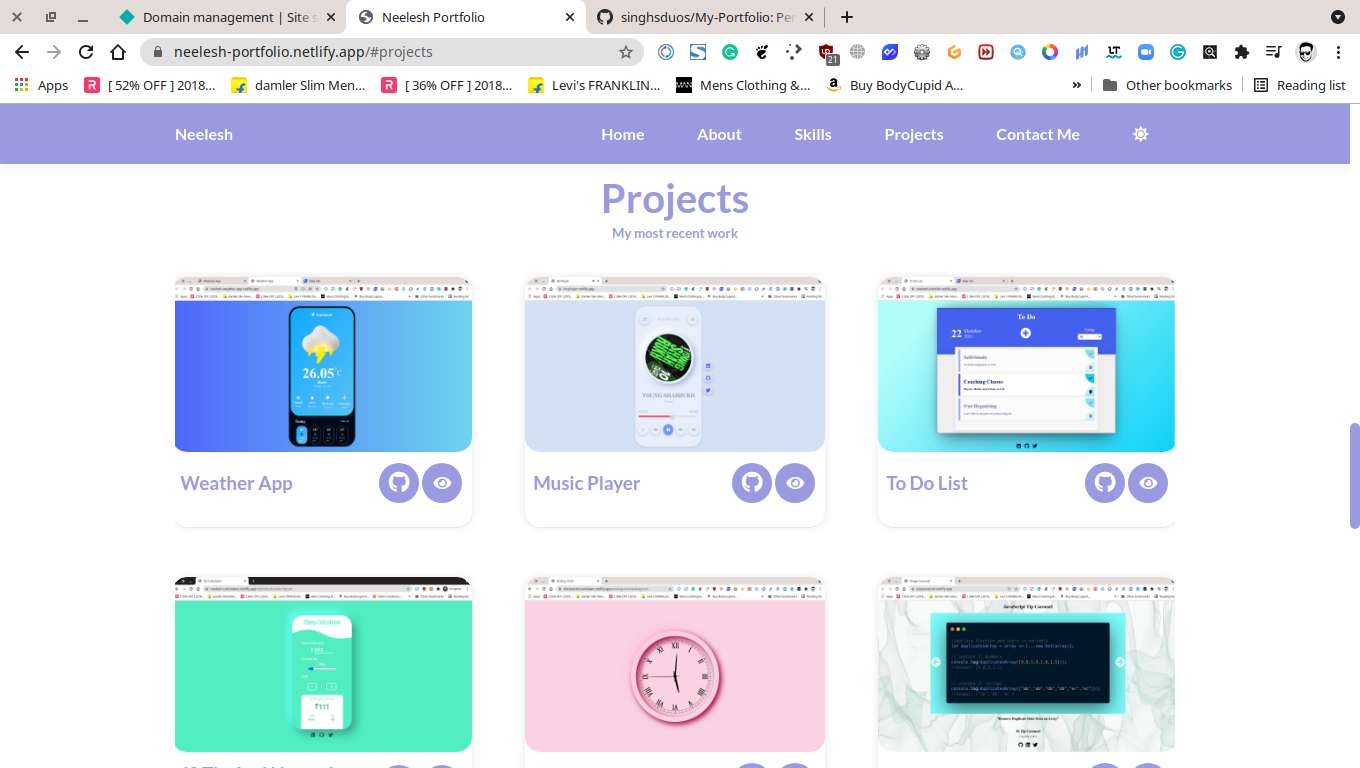Viewport: 1360px width, 768px height.
Task: Open a new browser tab
Action: 847,17
